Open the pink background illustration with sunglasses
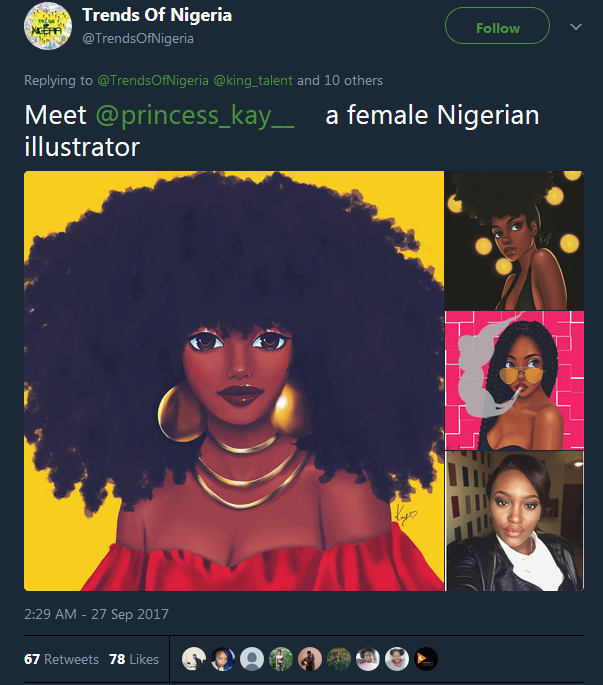 [514, 380]
